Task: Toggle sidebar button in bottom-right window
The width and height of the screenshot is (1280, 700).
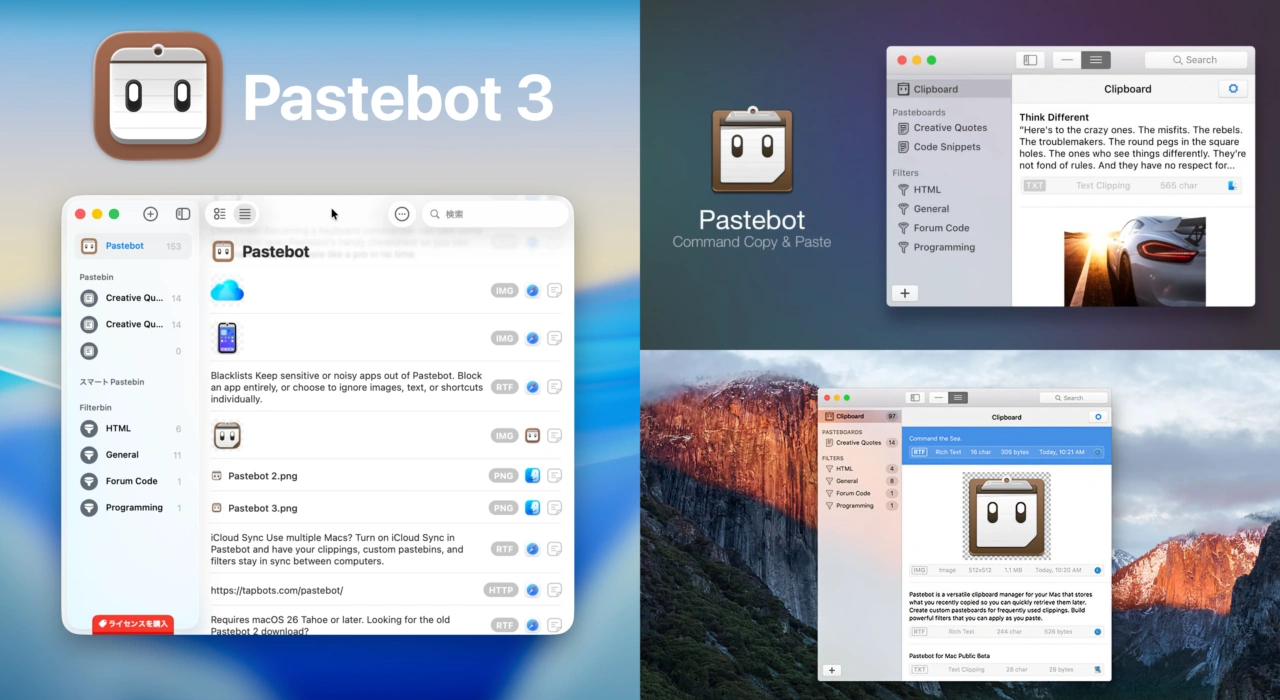Action: tap(915, 398)
